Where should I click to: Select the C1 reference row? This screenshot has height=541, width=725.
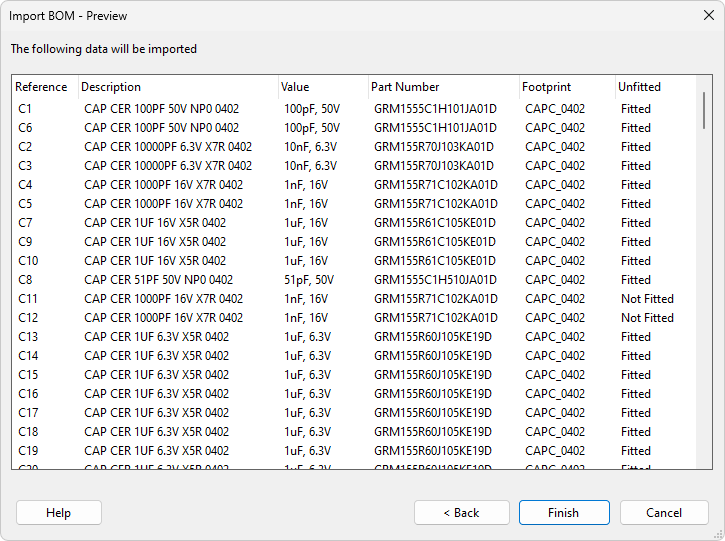coord(26,109)
